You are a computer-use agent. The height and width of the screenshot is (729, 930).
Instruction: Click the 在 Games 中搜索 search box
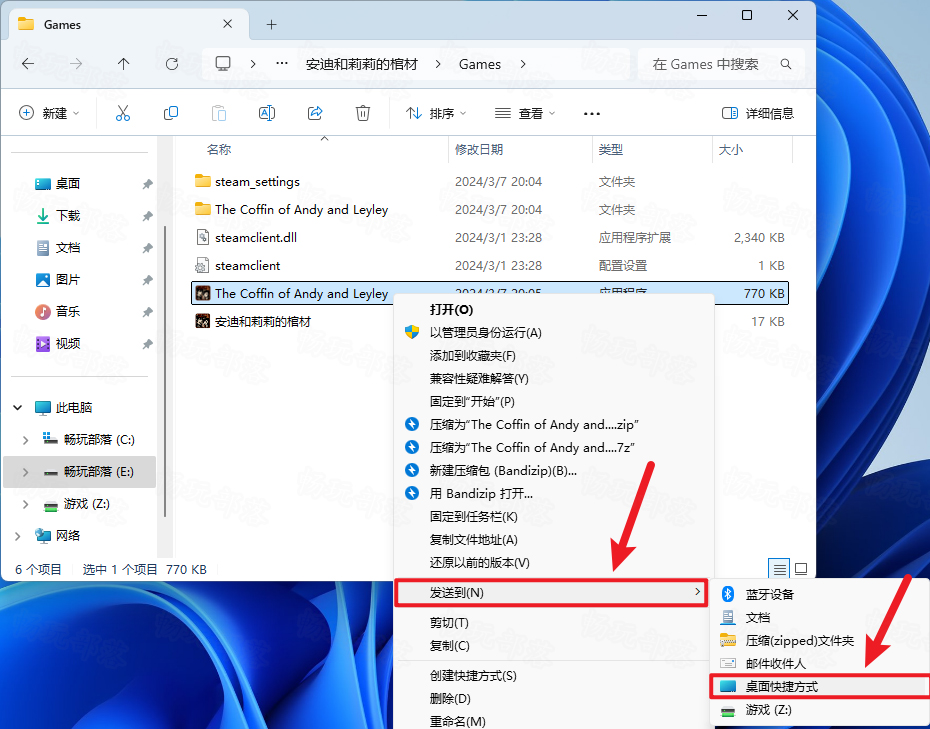(721, 64)
